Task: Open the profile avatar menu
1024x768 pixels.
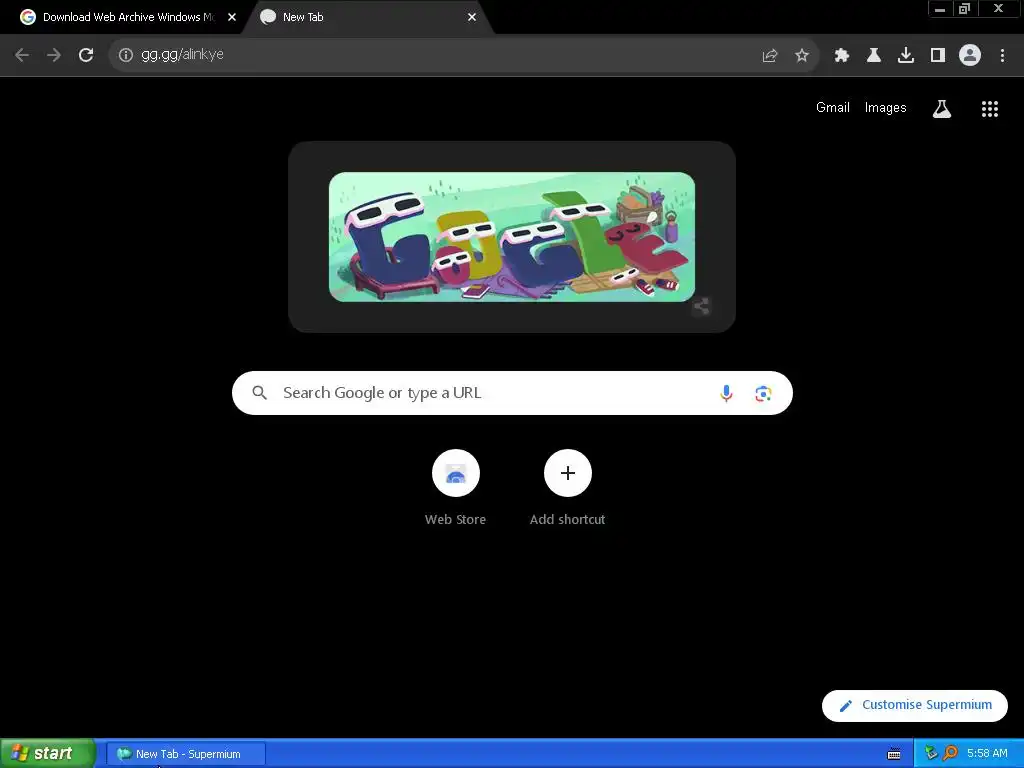Action: 970,56
